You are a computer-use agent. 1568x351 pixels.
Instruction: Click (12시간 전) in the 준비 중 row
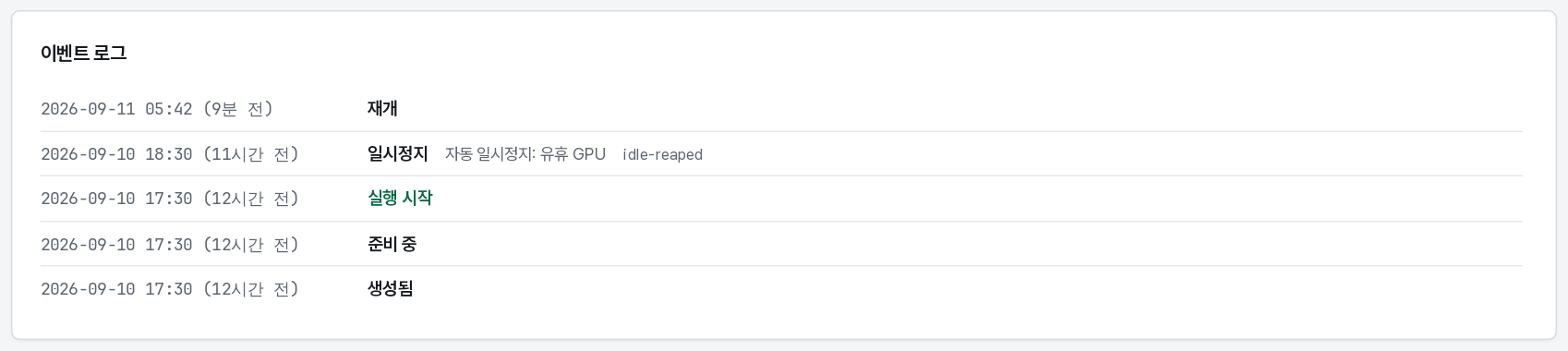(x=251, y=245)
